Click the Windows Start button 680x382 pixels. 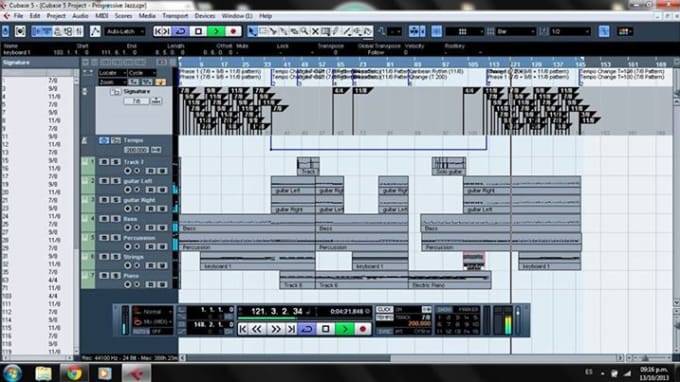click(x=12, y=373)
